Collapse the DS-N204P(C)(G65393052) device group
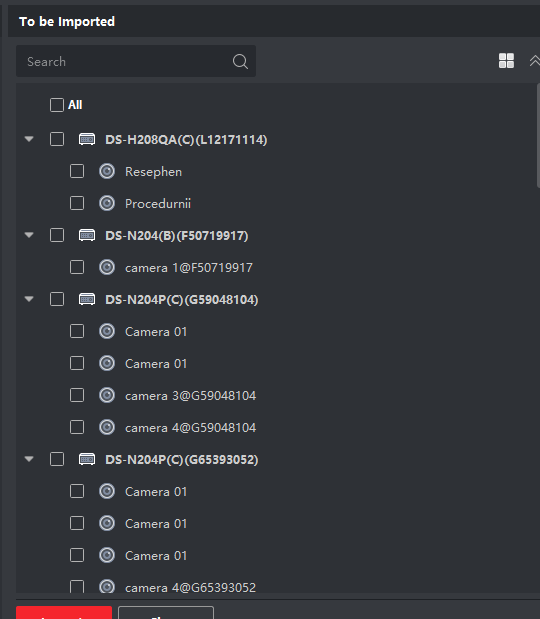This screenshot has height=619, width=540. click(29, 459)
